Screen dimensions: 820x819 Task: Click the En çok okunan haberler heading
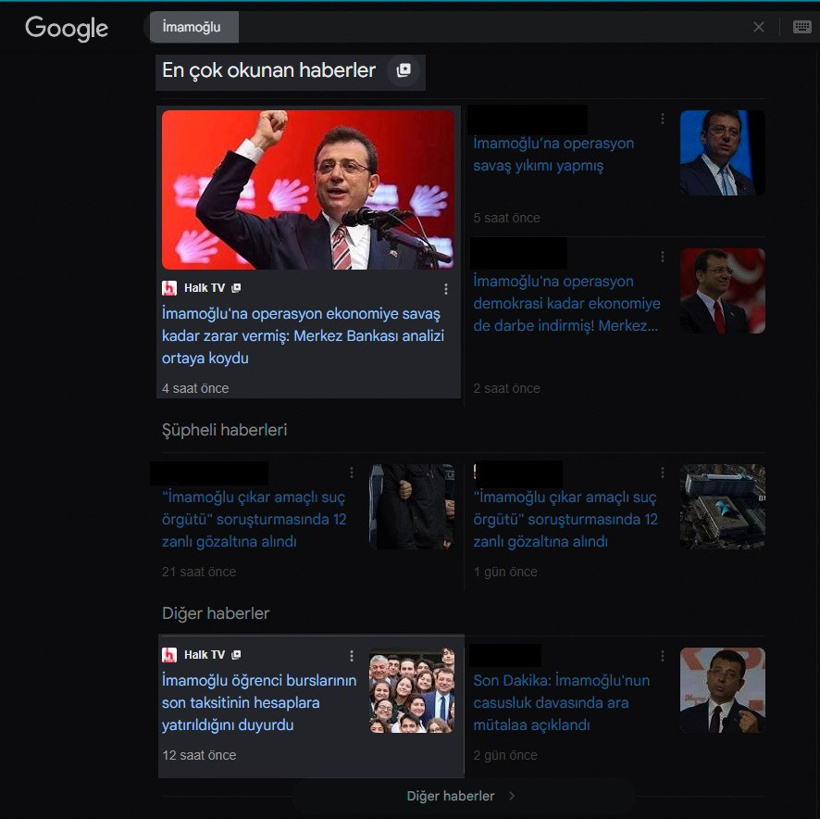[x=269, y=70]
